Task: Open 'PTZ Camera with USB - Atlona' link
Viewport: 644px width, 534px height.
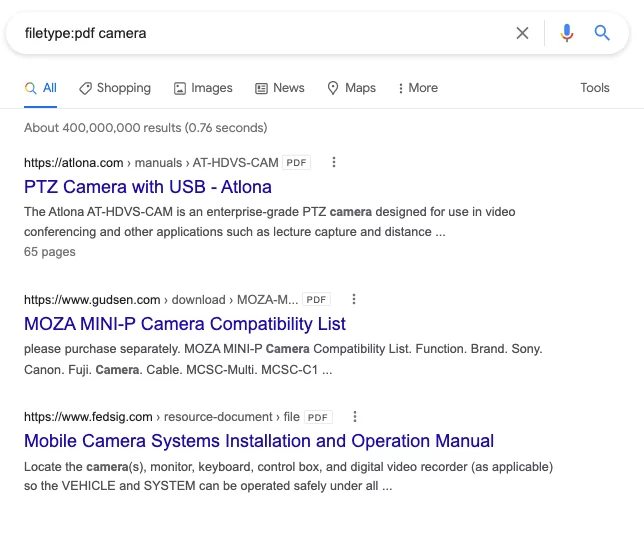Action: point(148,187)
